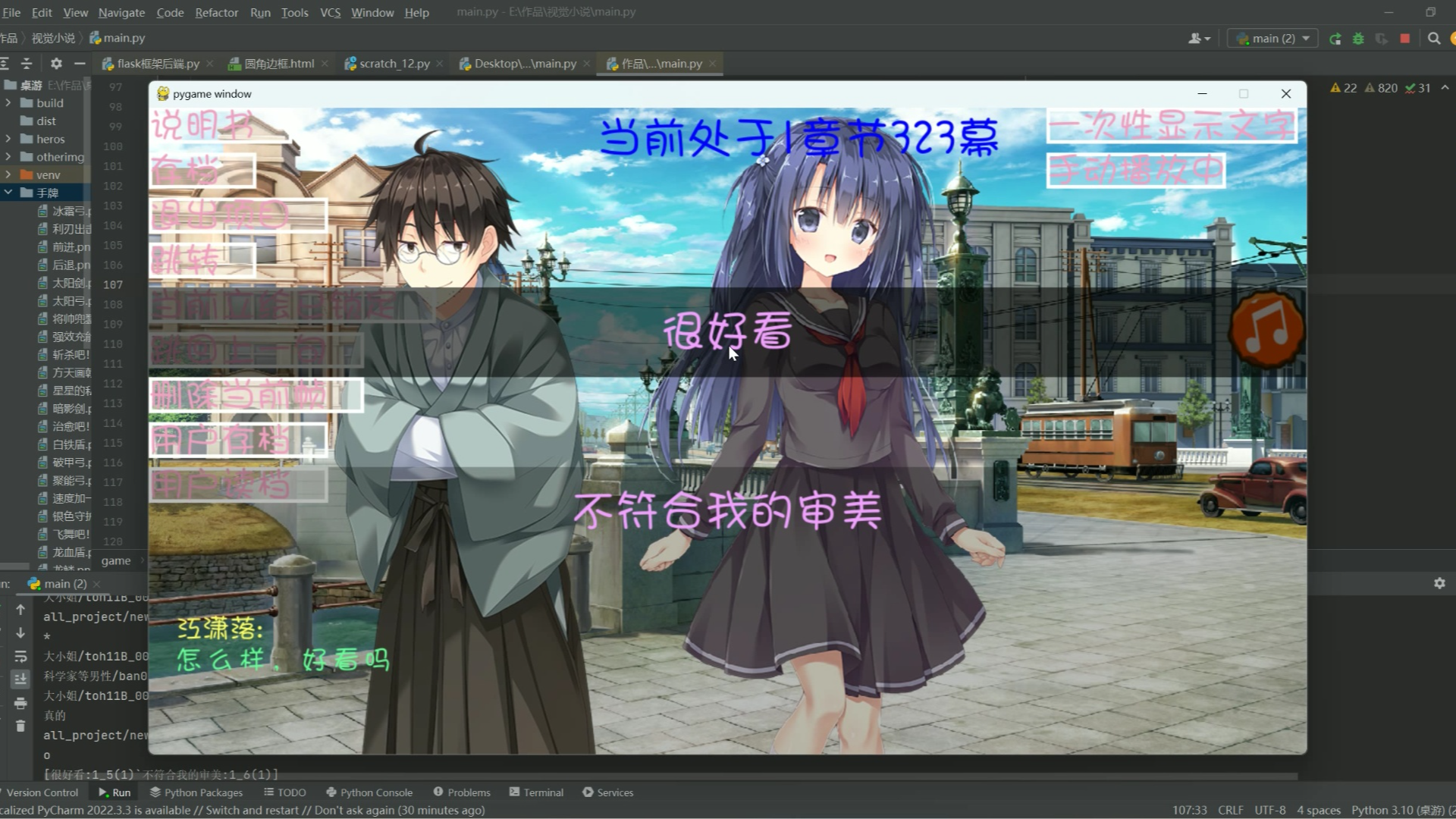
Task: Open the Services tool window
Action: click(x=607, y=792)
